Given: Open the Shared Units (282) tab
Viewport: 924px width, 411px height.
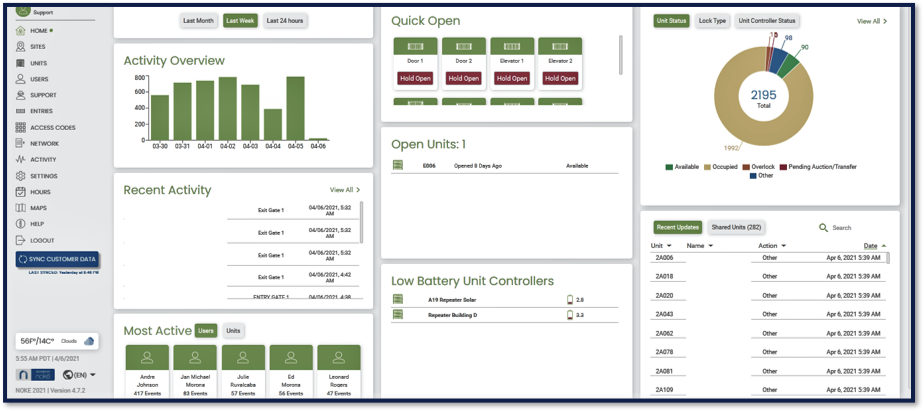Looking at the screenshot, I should 736,228.
